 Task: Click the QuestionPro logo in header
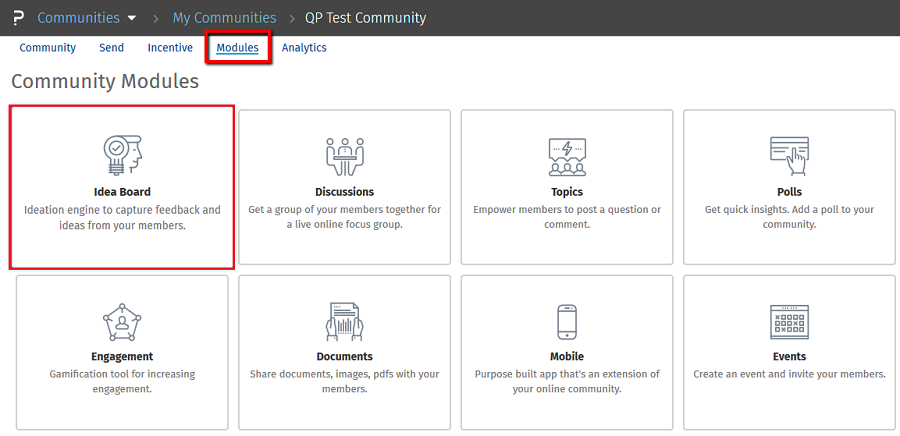pyautogui.click(x=17, y=18)
